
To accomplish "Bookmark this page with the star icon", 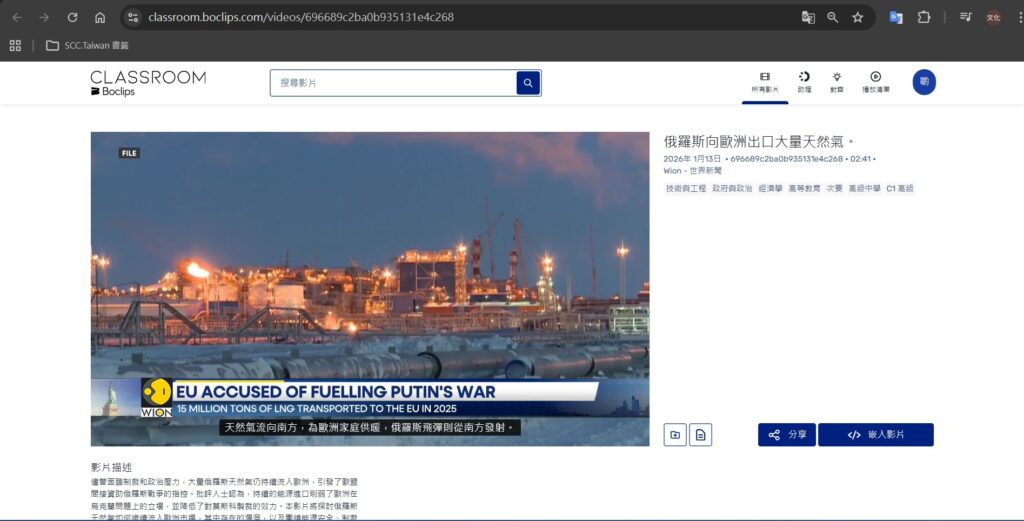I will point(857,17).
